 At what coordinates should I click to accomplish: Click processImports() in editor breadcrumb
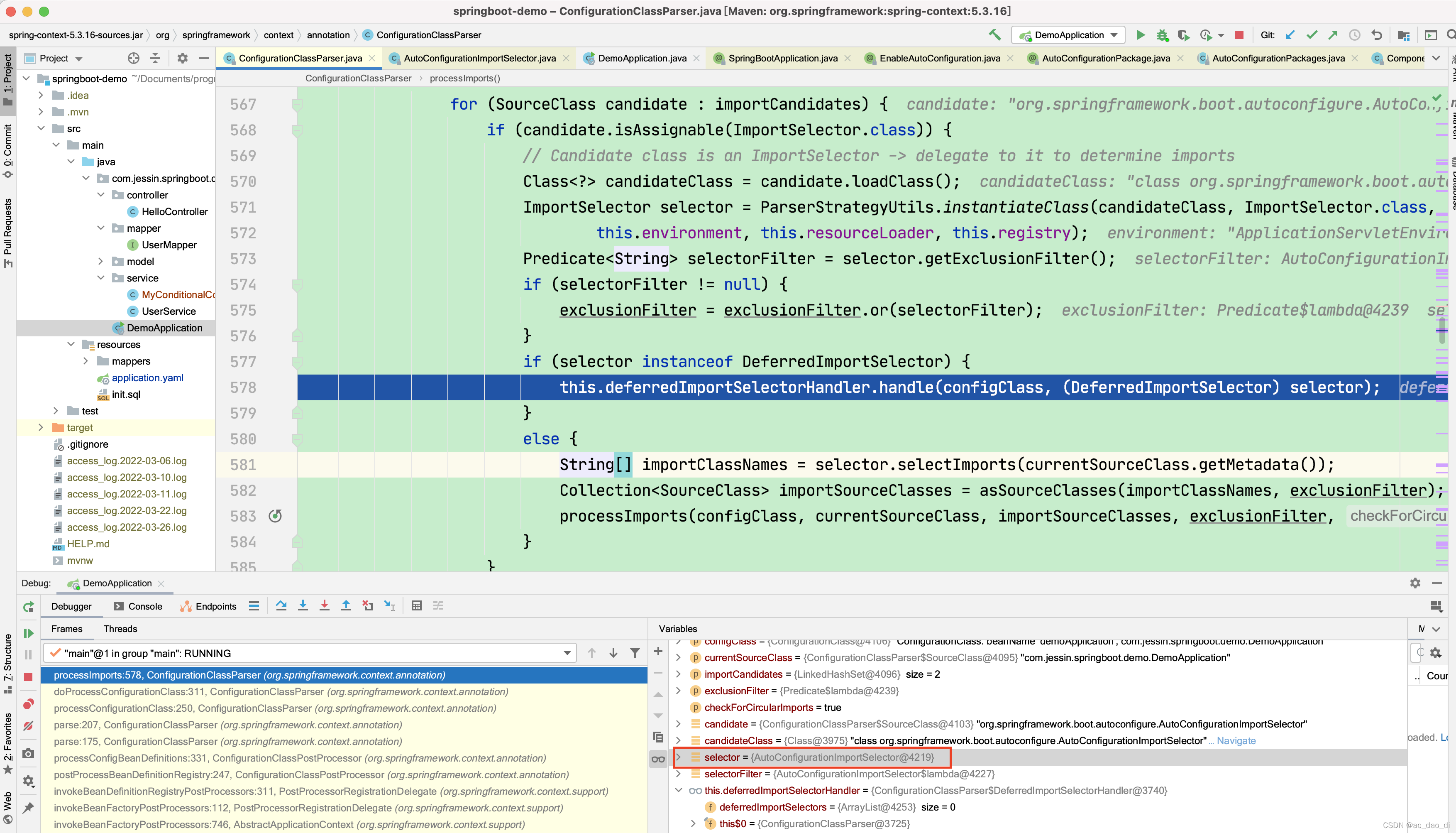coord(465,78)
